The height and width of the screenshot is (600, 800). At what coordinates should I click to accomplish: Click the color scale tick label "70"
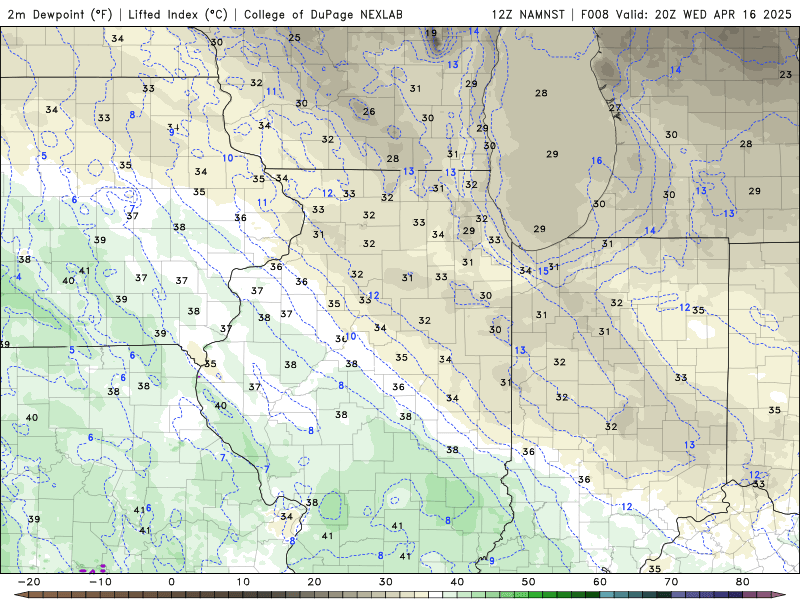pos(671,582)
